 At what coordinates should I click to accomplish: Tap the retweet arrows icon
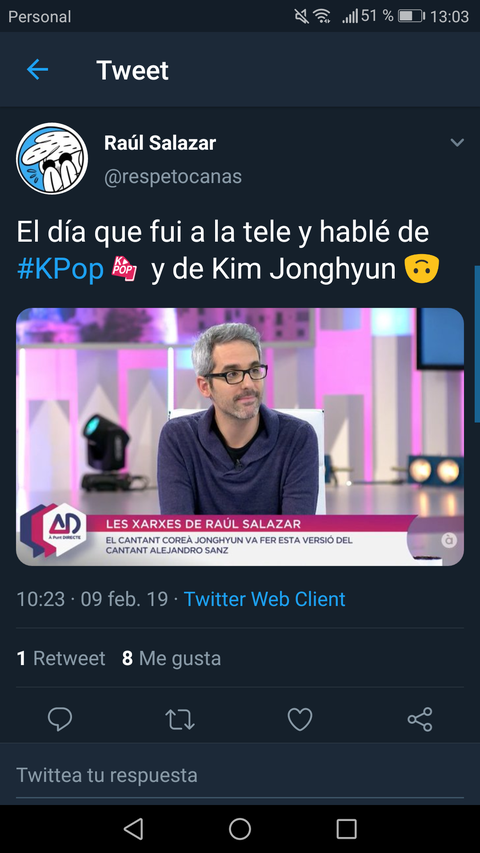click(180, 719)
